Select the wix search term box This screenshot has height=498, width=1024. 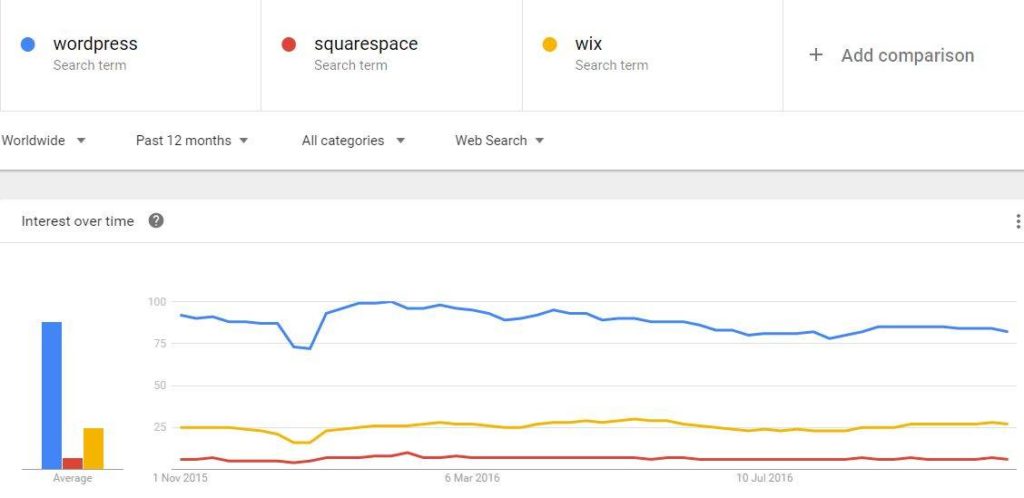point(652,55)
